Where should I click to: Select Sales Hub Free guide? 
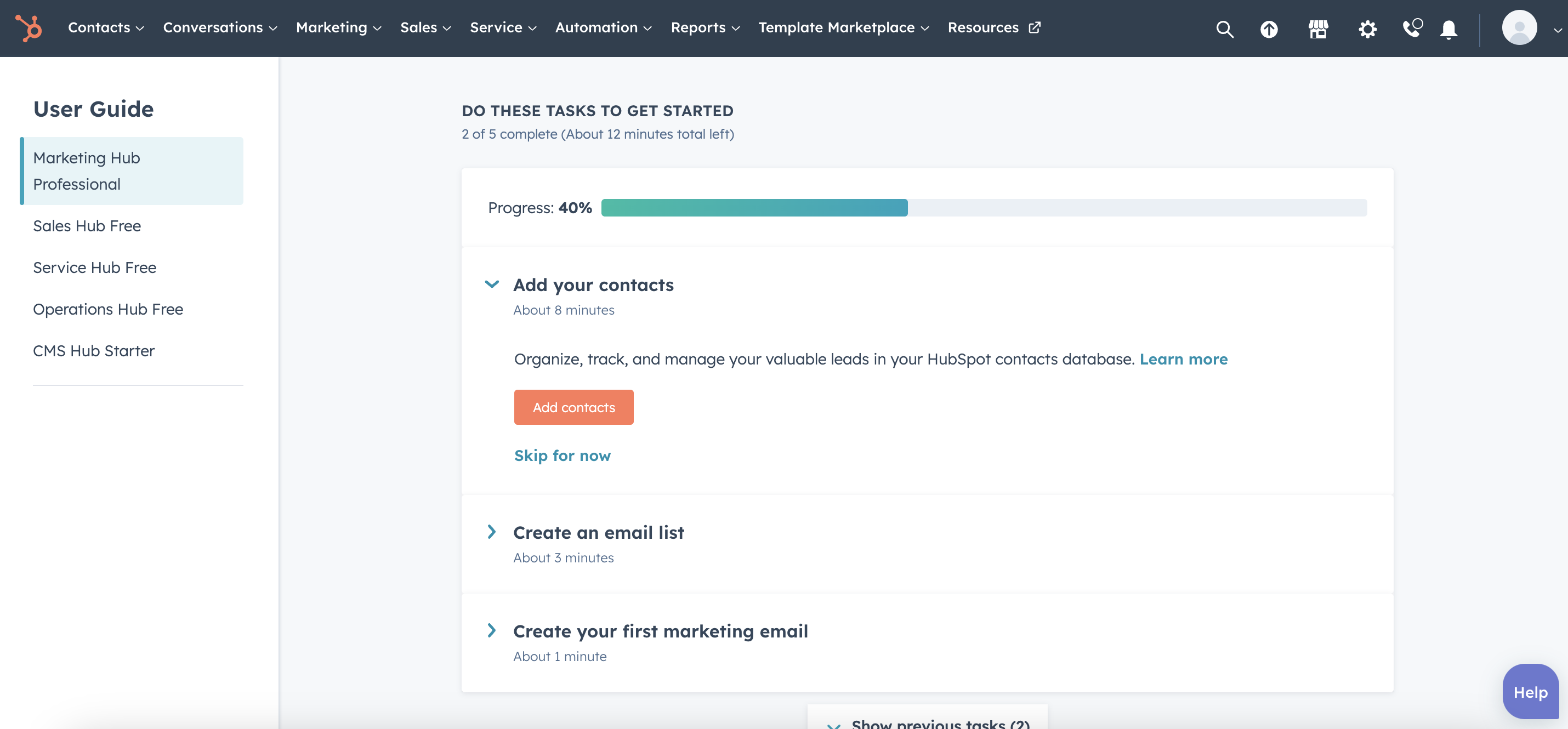[x=87, y=226]
